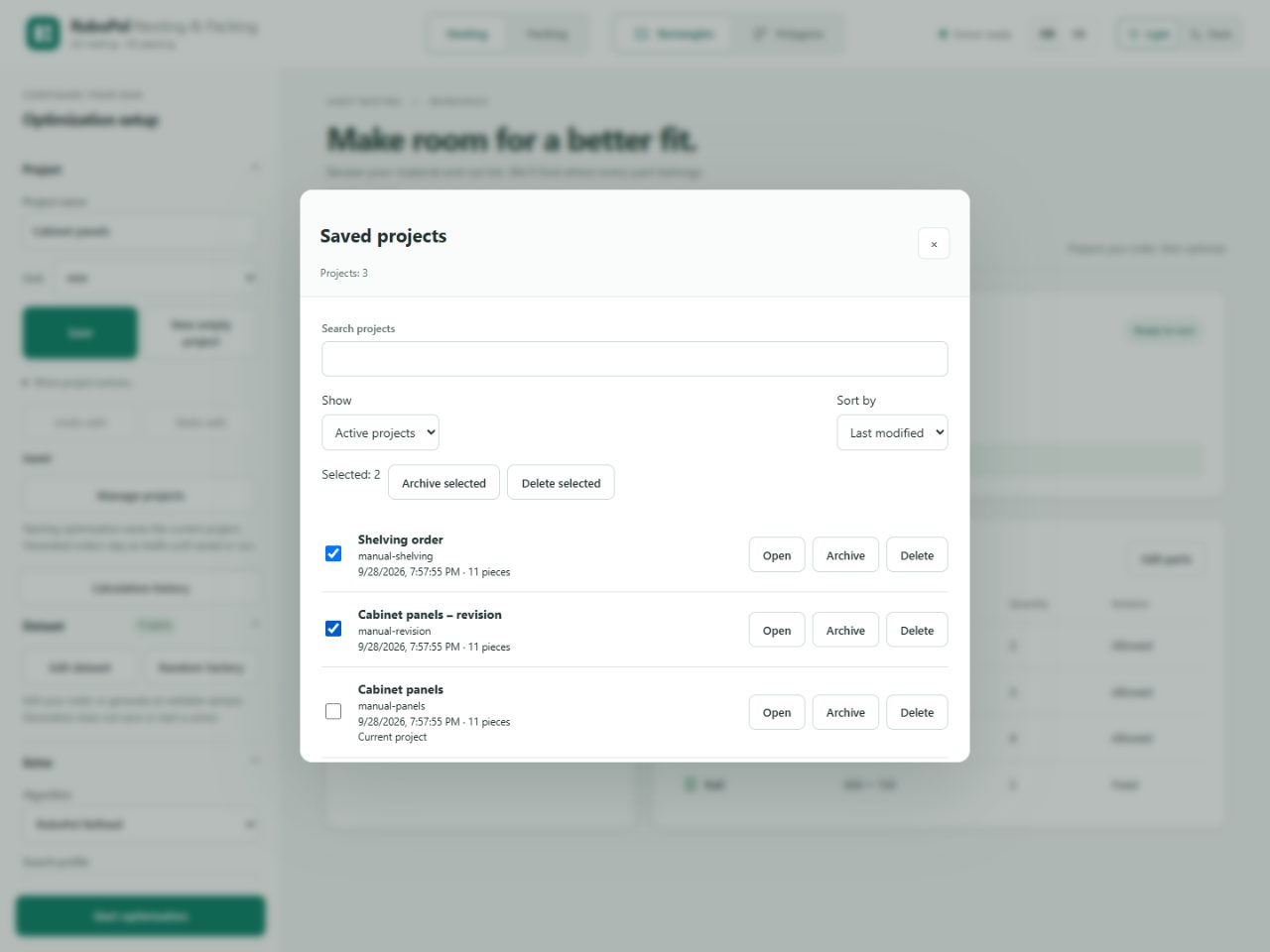This screenshot has height=952, width=1270.
Task: Uncheck the Cabinet panels – revision checkbox
Action: tap(333, 629)
